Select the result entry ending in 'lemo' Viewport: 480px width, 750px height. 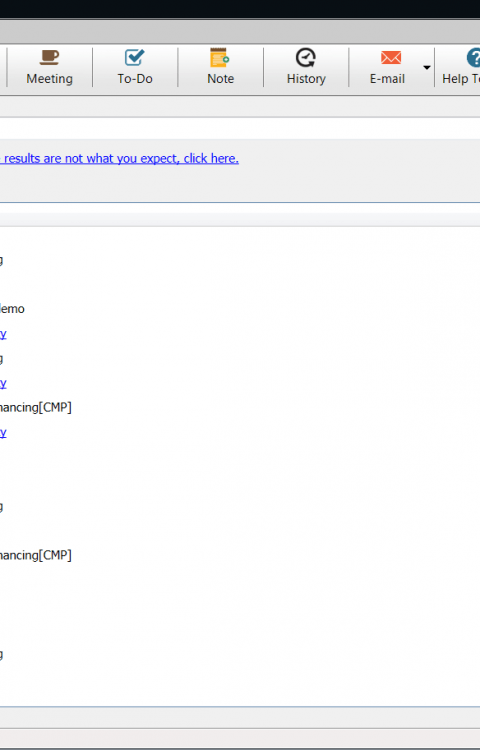(x=12, y=309)
